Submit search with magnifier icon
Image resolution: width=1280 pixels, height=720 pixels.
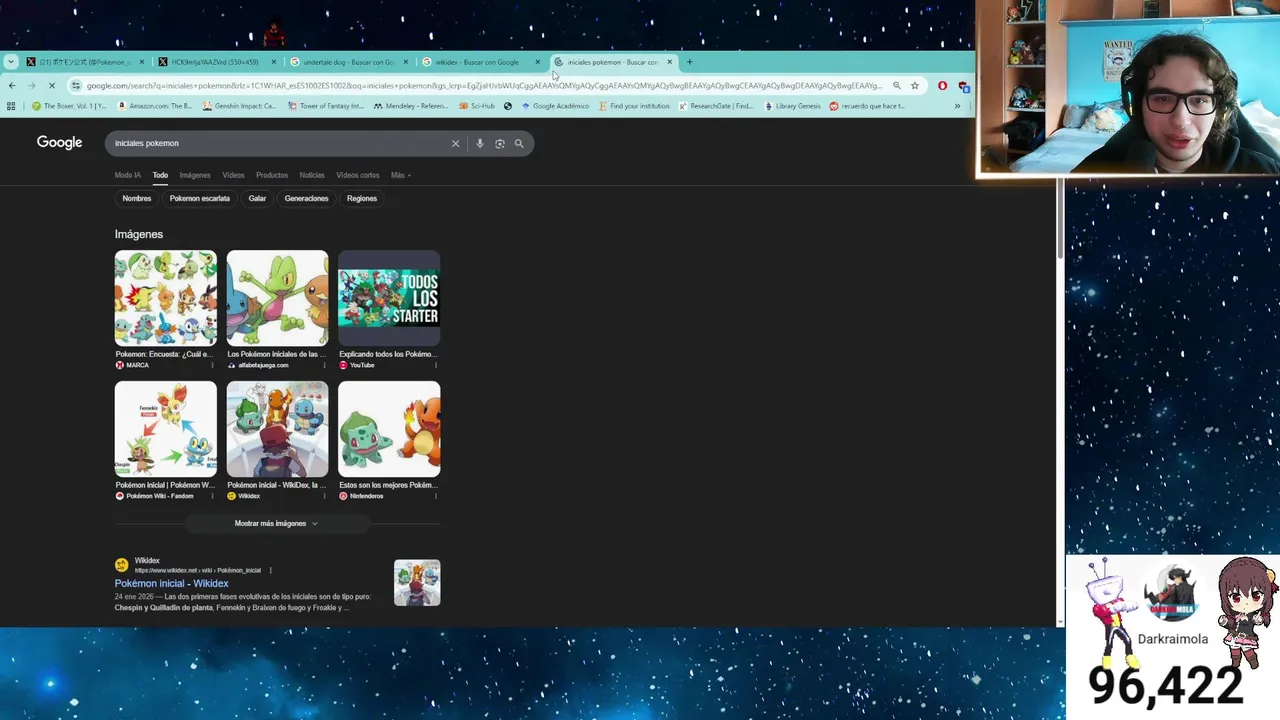tap(519, 143)
